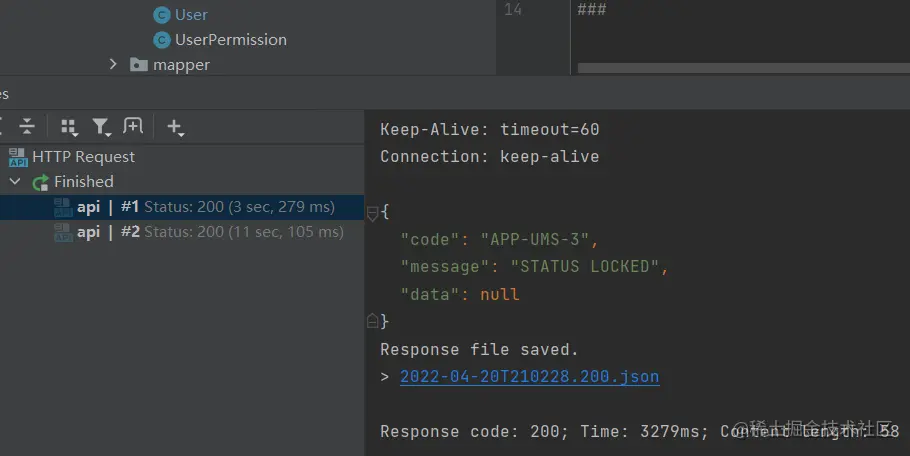Open the 2022-04-20T210228.200.json link
This screenshot has height=456, width=910.
pos(529,377)
